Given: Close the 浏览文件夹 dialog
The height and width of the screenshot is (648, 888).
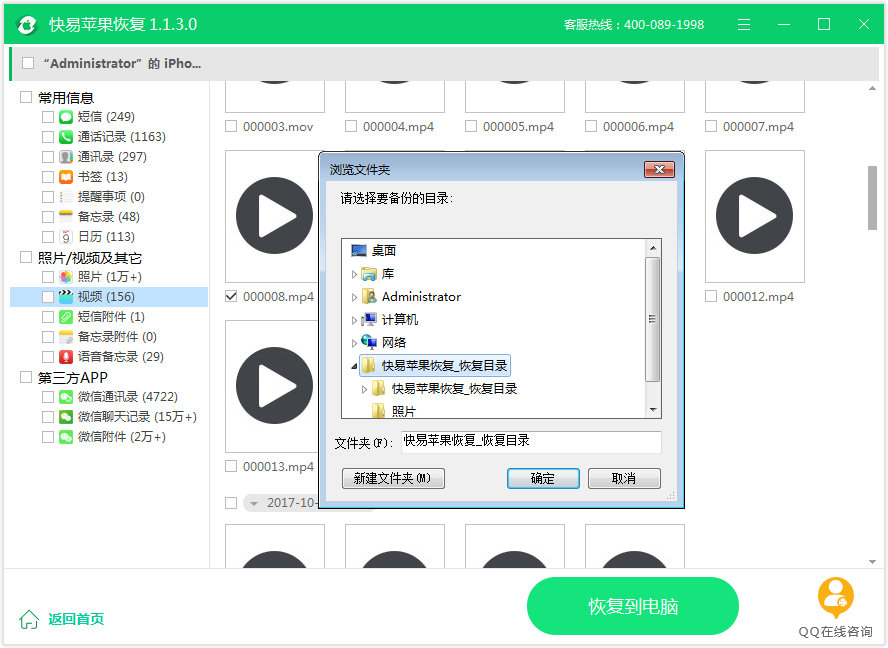Looking at the screenshot, I should click(659, 169).
